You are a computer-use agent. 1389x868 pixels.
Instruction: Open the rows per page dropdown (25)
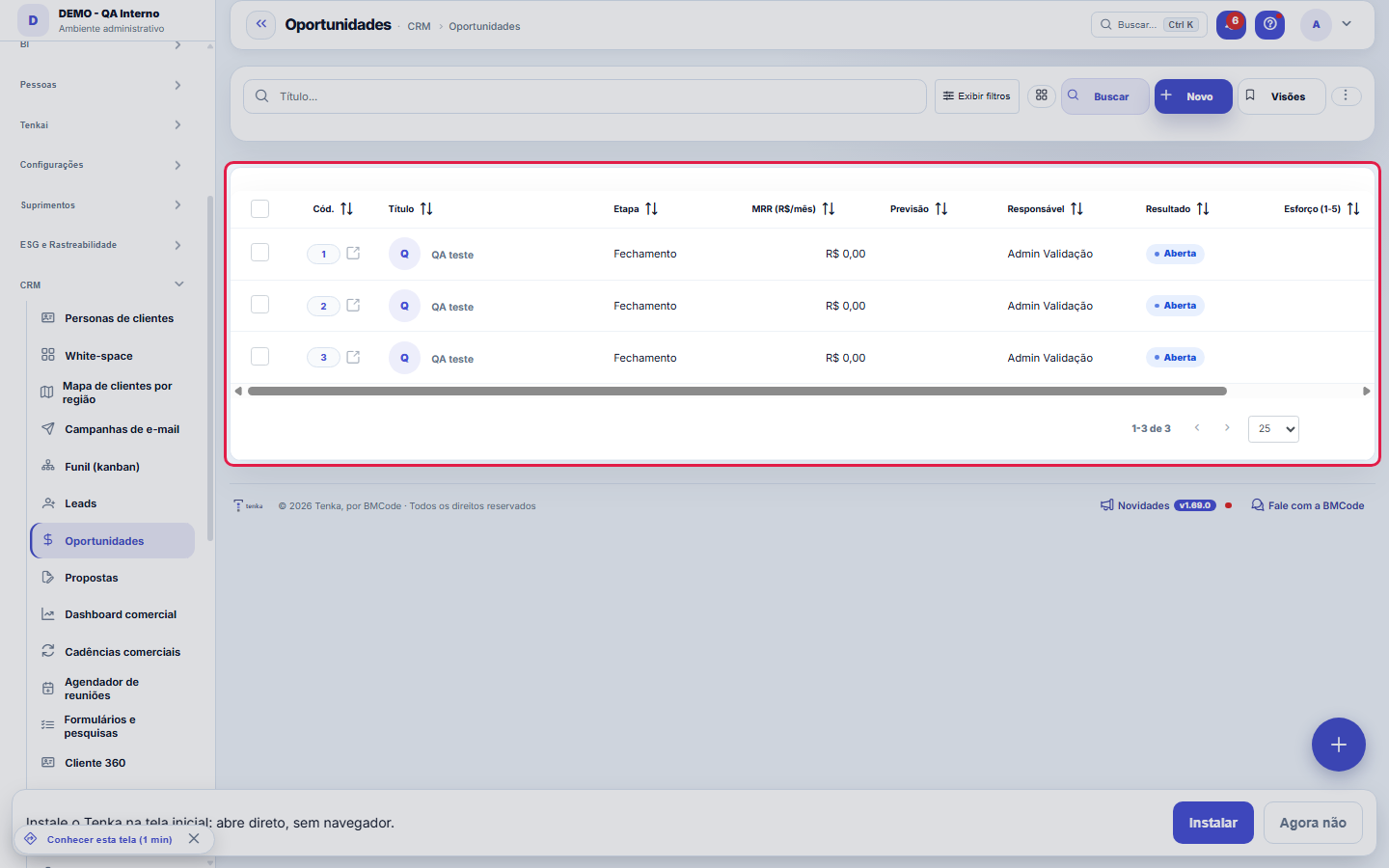tap(1273, 428)
